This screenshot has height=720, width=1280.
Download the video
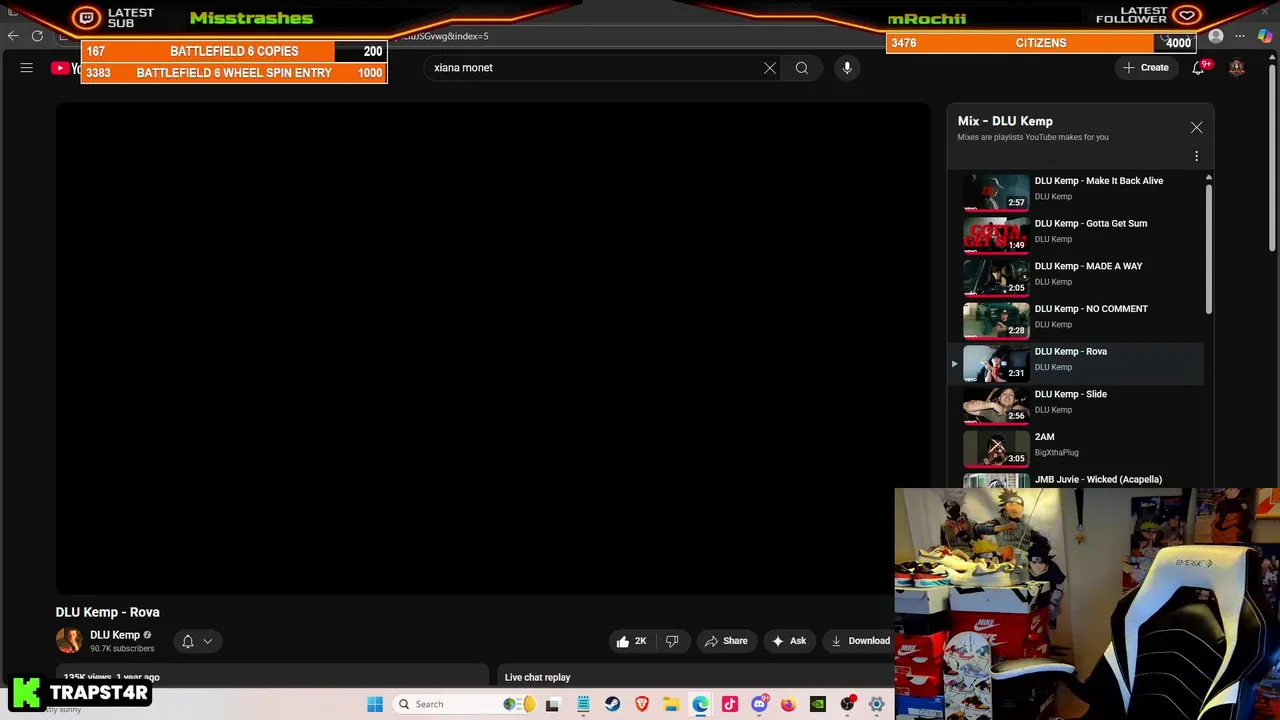pos(860,641)
